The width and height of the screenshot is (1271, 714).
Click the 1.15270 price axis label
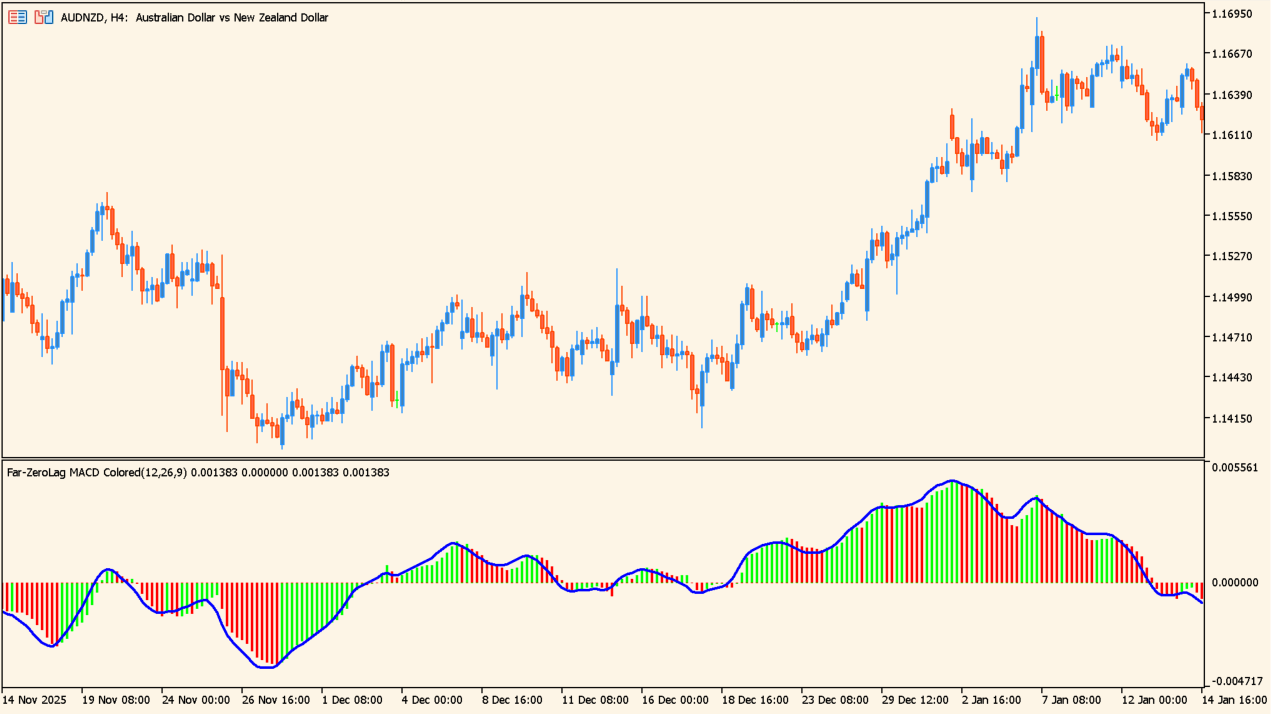point(1231,256)
